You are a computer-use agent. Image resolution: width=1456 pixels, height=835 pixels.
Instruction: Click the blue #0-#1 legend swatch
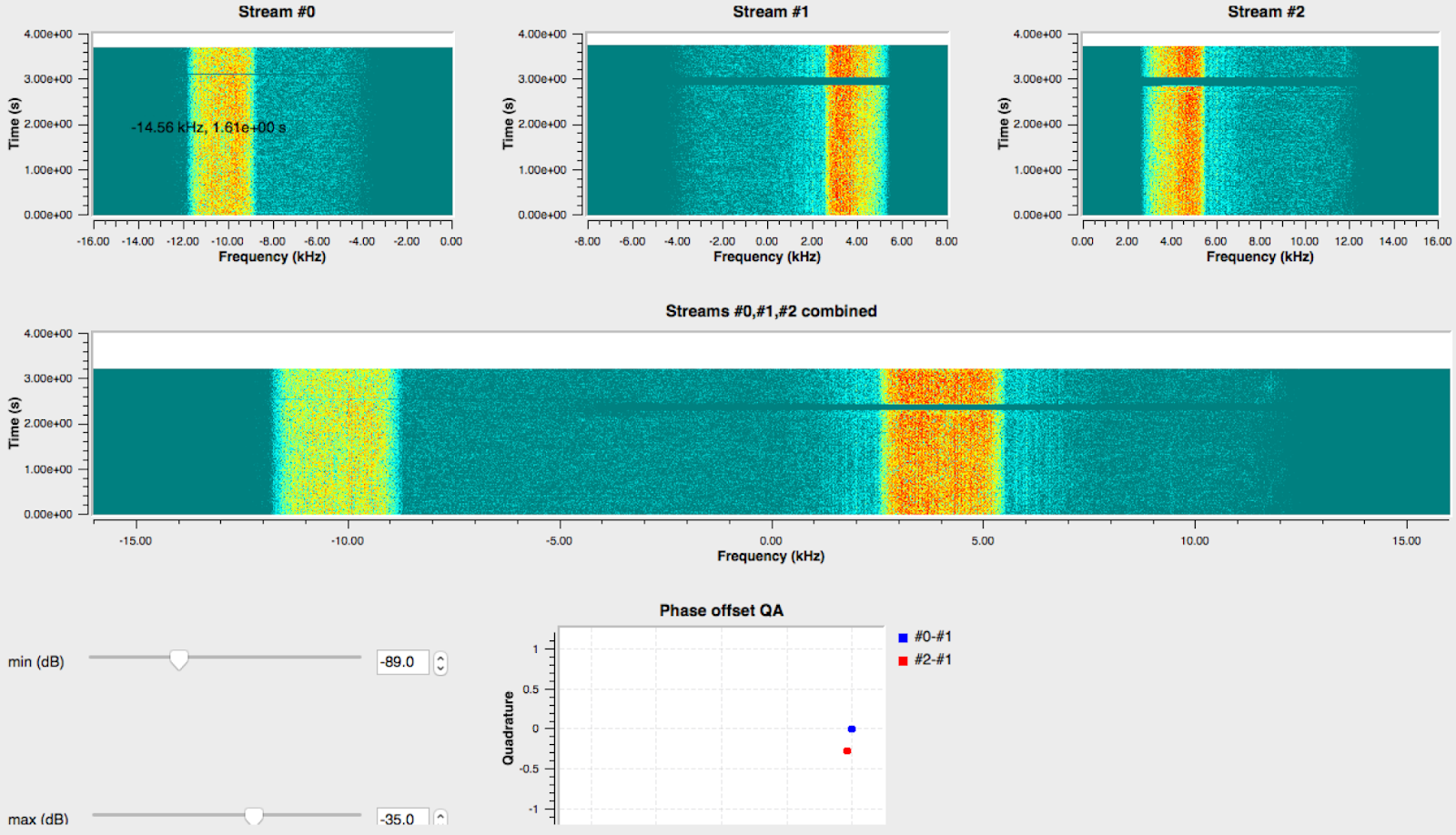[902, 637]
